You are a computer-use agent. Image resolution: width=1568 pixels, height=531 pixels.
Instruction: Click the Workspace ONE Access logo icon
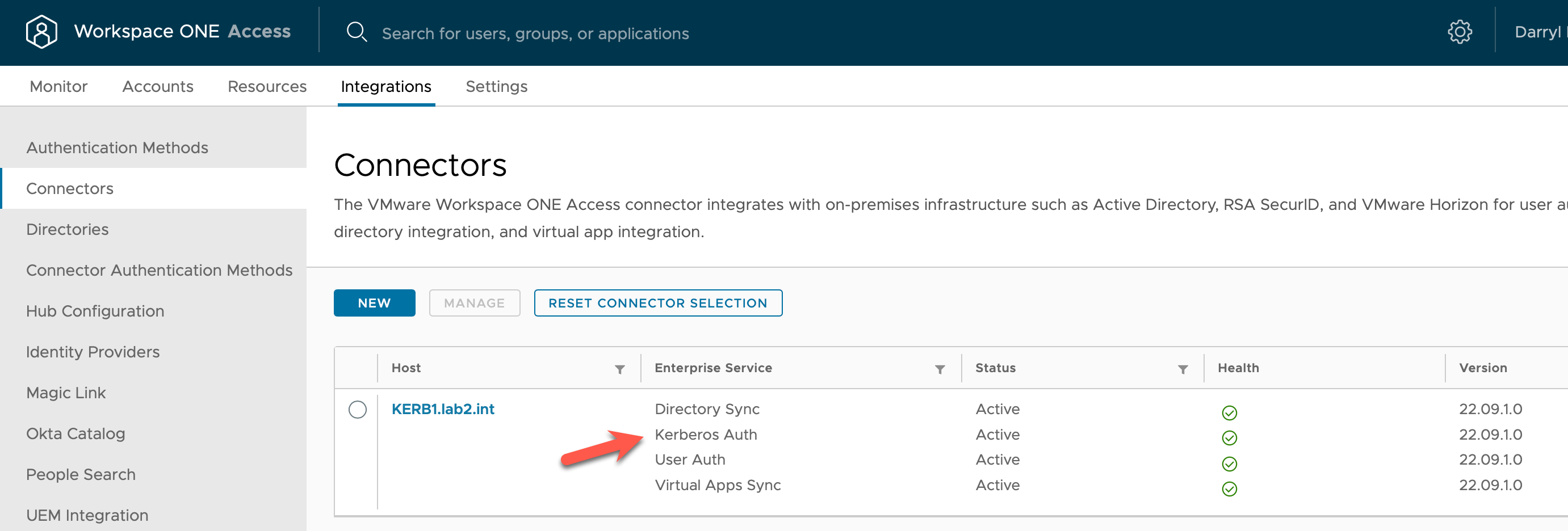pos(41,32)
